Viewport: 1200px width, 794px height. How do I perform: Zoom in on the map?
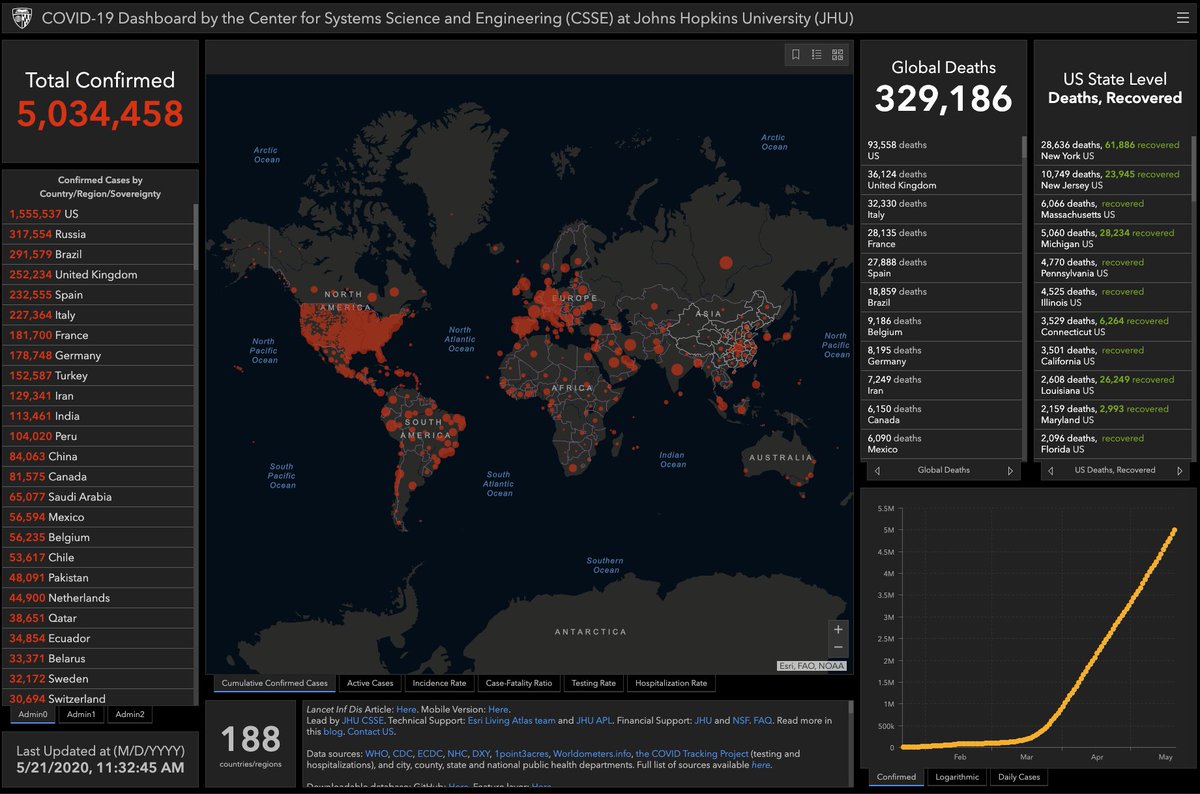pyautogui.click(x=838, y=629)
